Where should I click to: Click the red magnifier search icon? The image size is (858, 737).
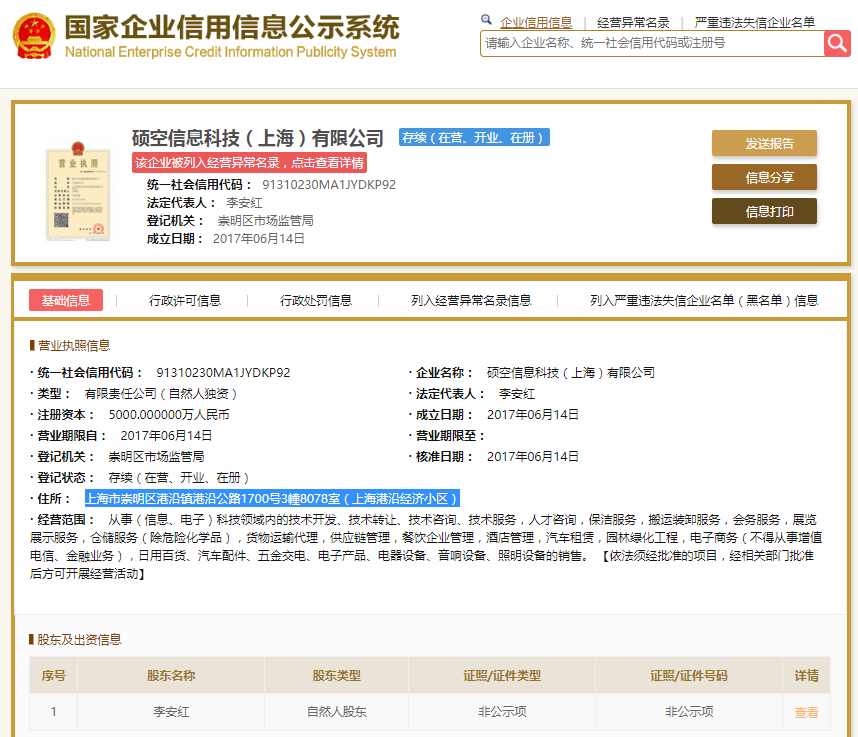click(837, 43)
